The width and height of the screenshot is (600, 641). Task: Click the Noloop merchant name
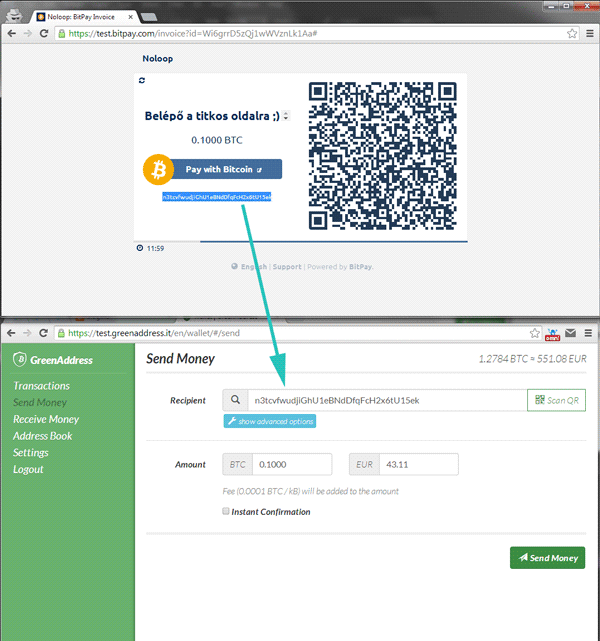point(157,58)
